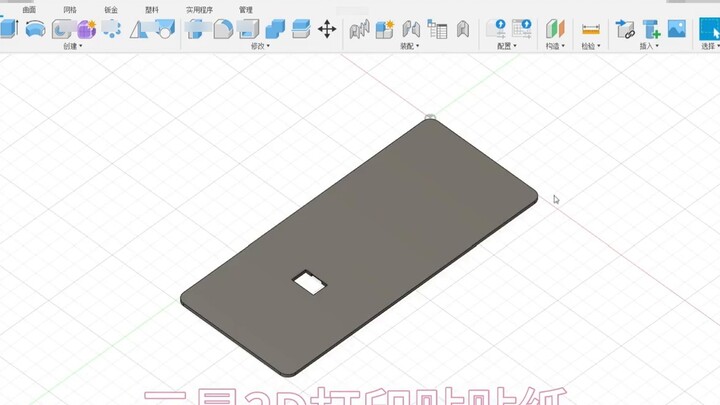
Task: Select the Press Pull tool icon
Action: [197, 29]
